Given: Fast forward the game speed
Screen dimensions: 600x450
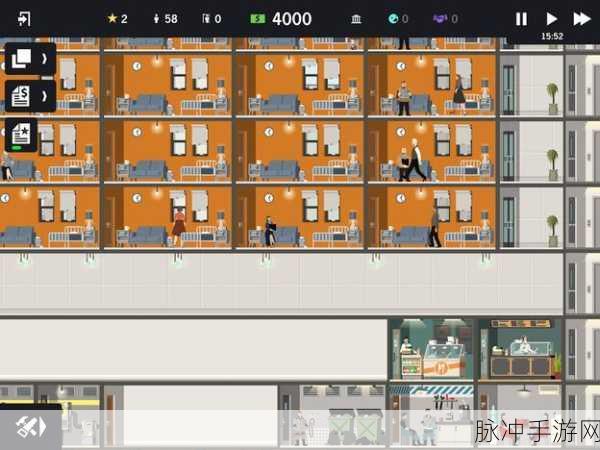Looking at the screenshot, I should coord(582,18).
